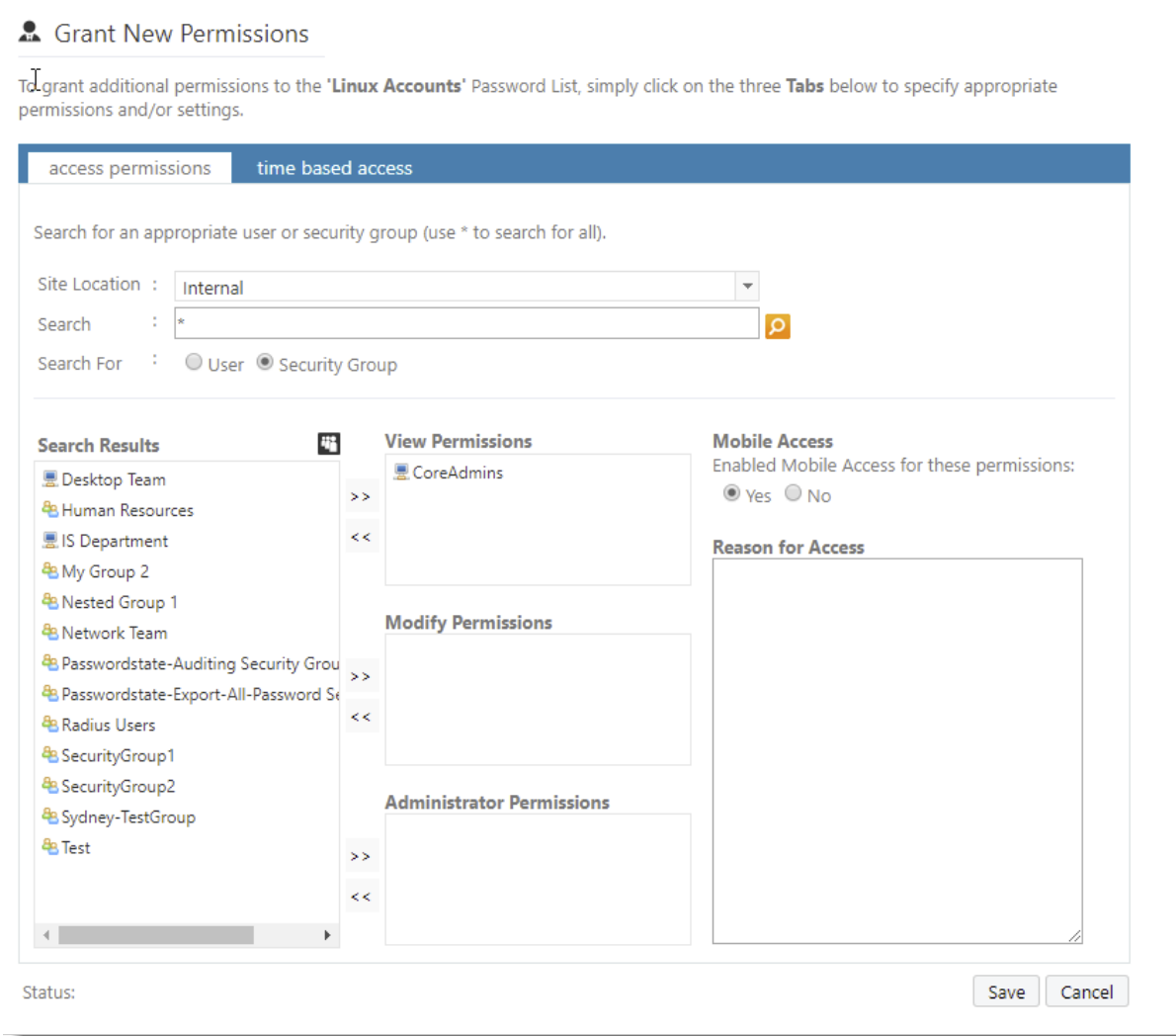The height and width of the screenshot is (1036, 1176).
Task: Select the User radio button
Action: click(x=194, y=362)
